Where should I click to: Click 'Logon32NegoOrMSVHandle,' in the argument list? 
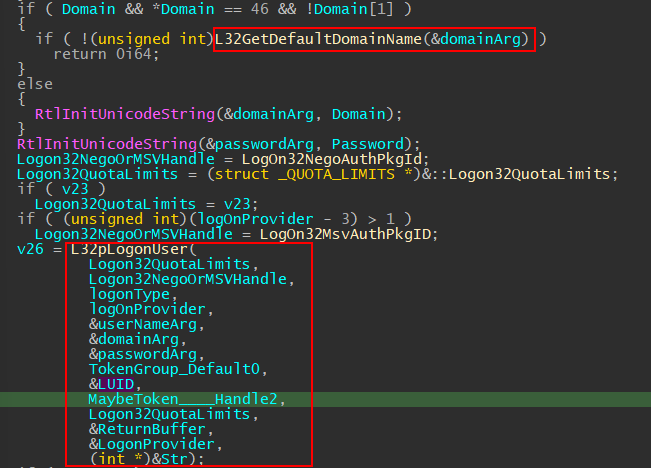tap(191, 279)
